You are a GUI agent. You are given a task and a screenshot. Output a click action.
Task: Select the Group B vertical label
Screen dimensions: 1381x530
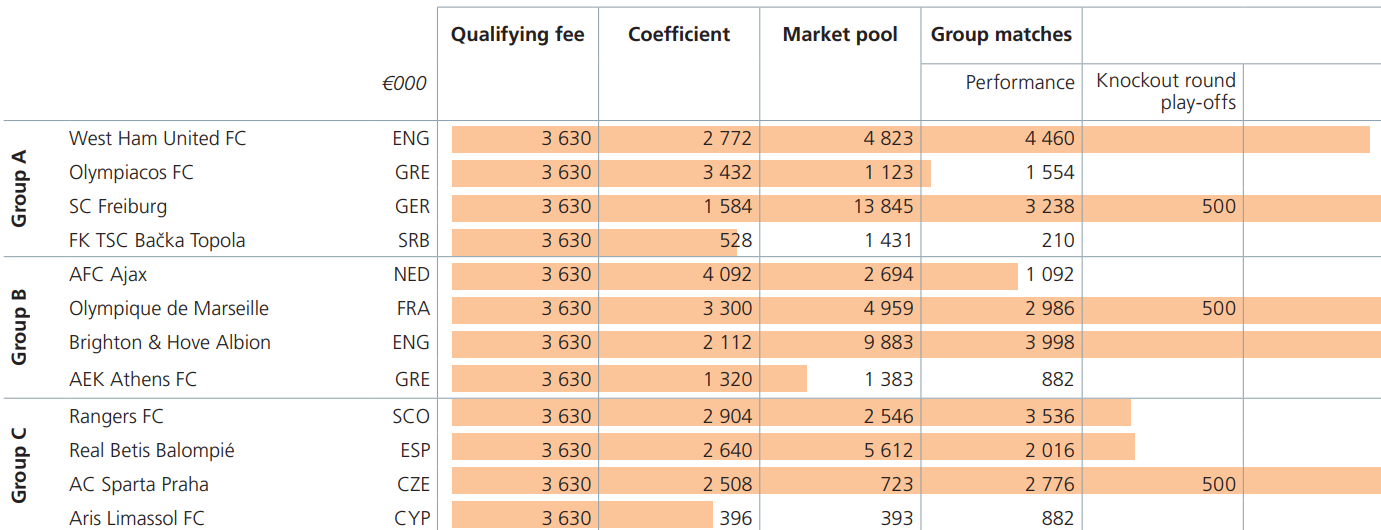pos(19,327)
